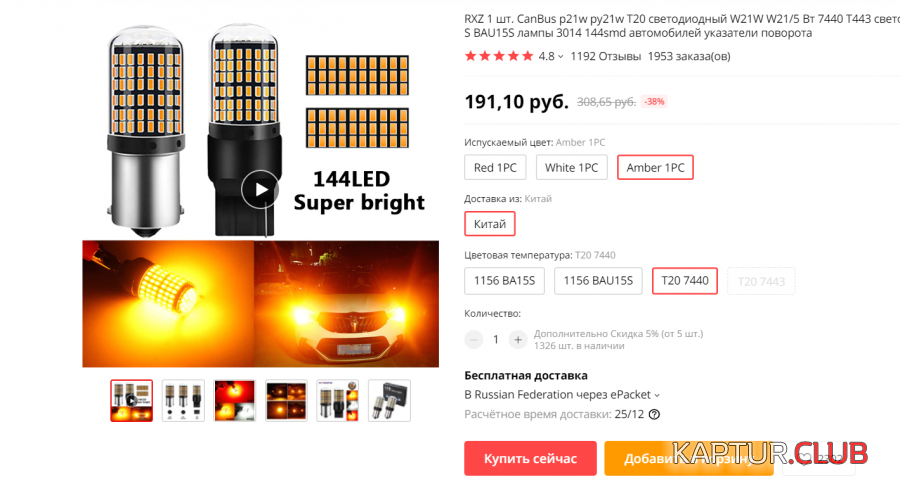
Task: Select the Amber 1PC color option
Action: point(655,168)
